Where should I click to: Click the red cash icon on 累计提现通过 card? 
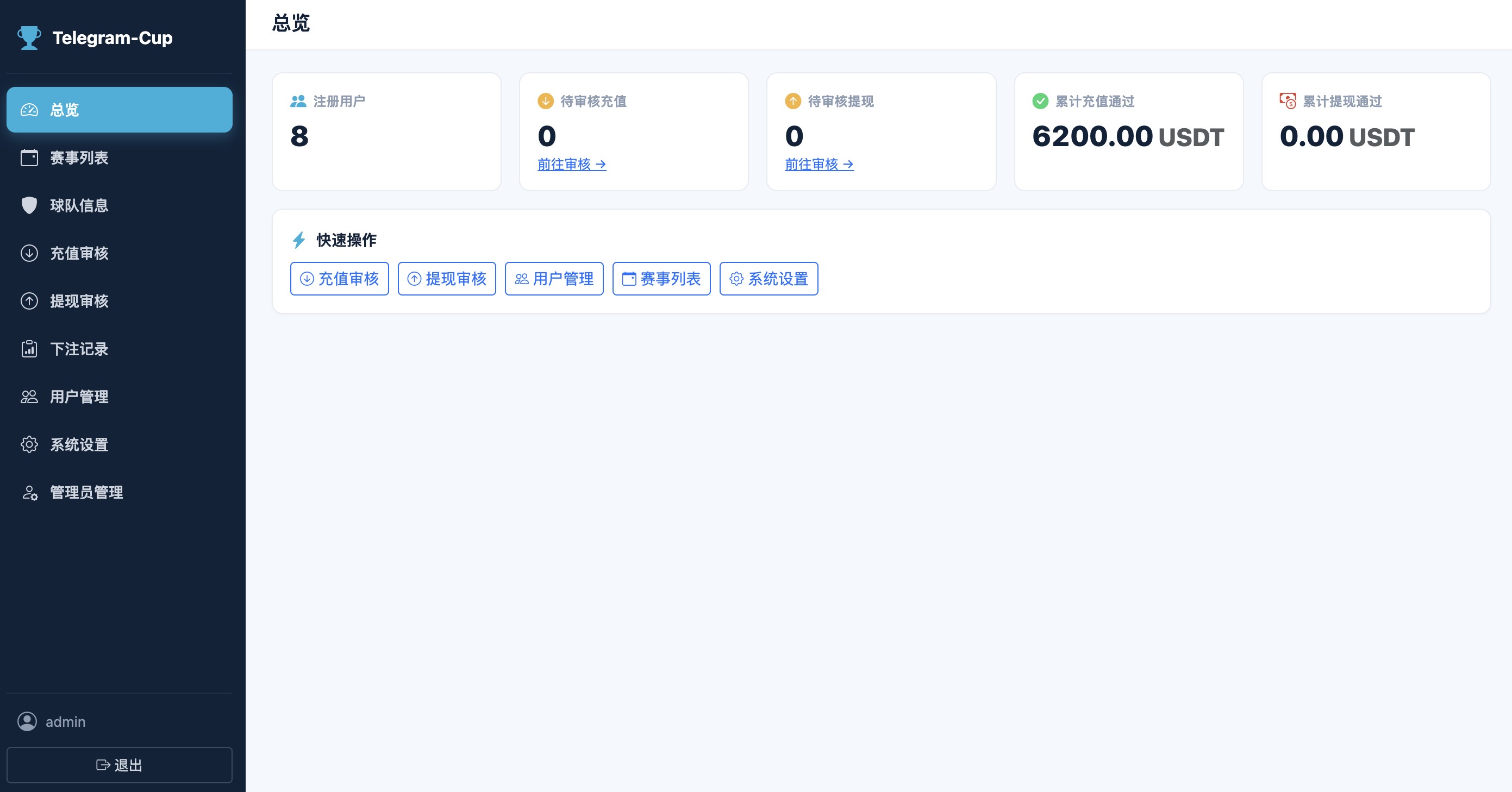pyautogui.click(x=1288, y=101)
